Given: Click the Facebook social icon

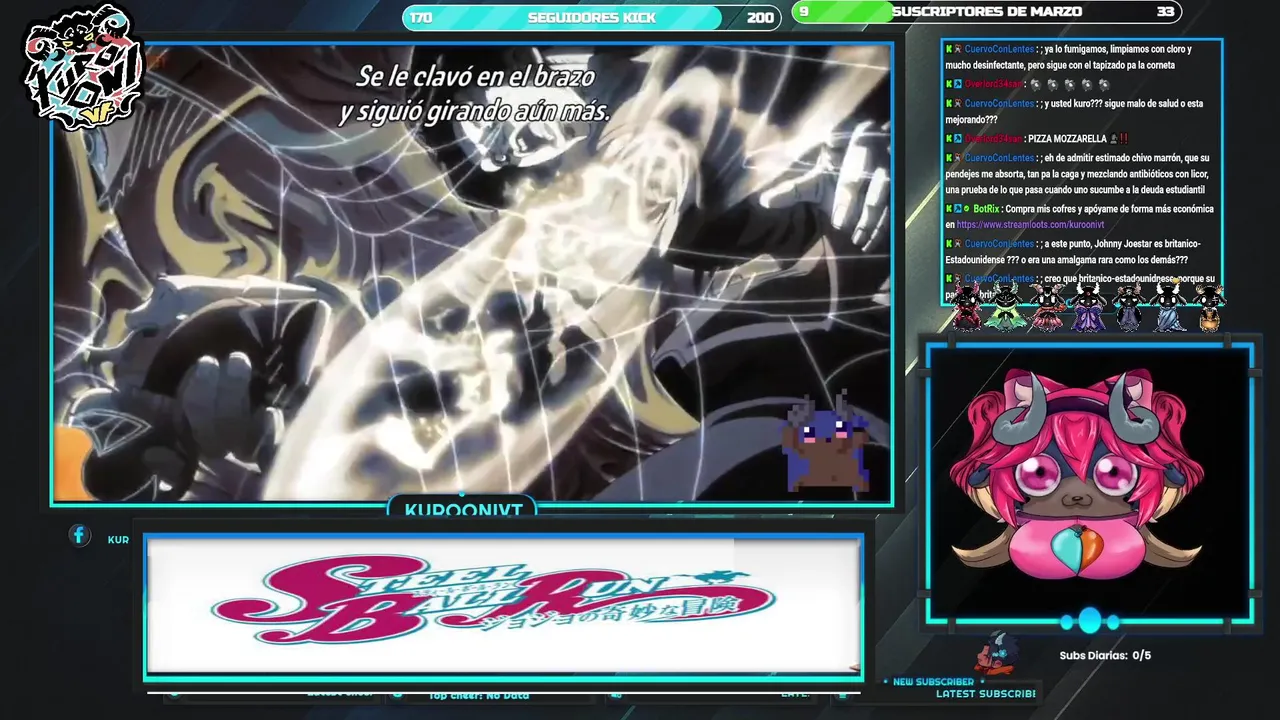Looking at the screenshot, I should tap(79, 535).
